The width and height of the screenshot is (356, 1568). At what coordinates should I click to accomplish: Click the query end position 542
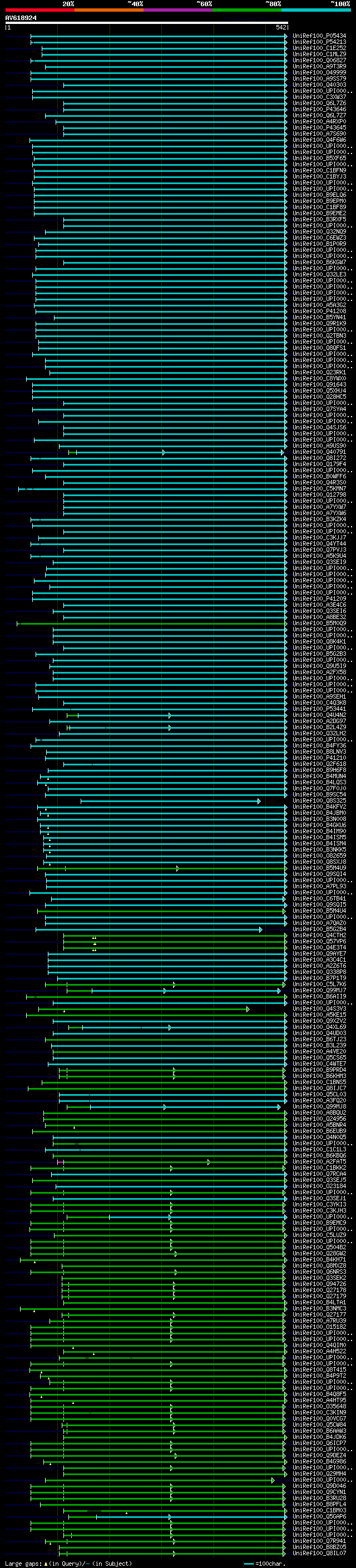pos(280,27)
